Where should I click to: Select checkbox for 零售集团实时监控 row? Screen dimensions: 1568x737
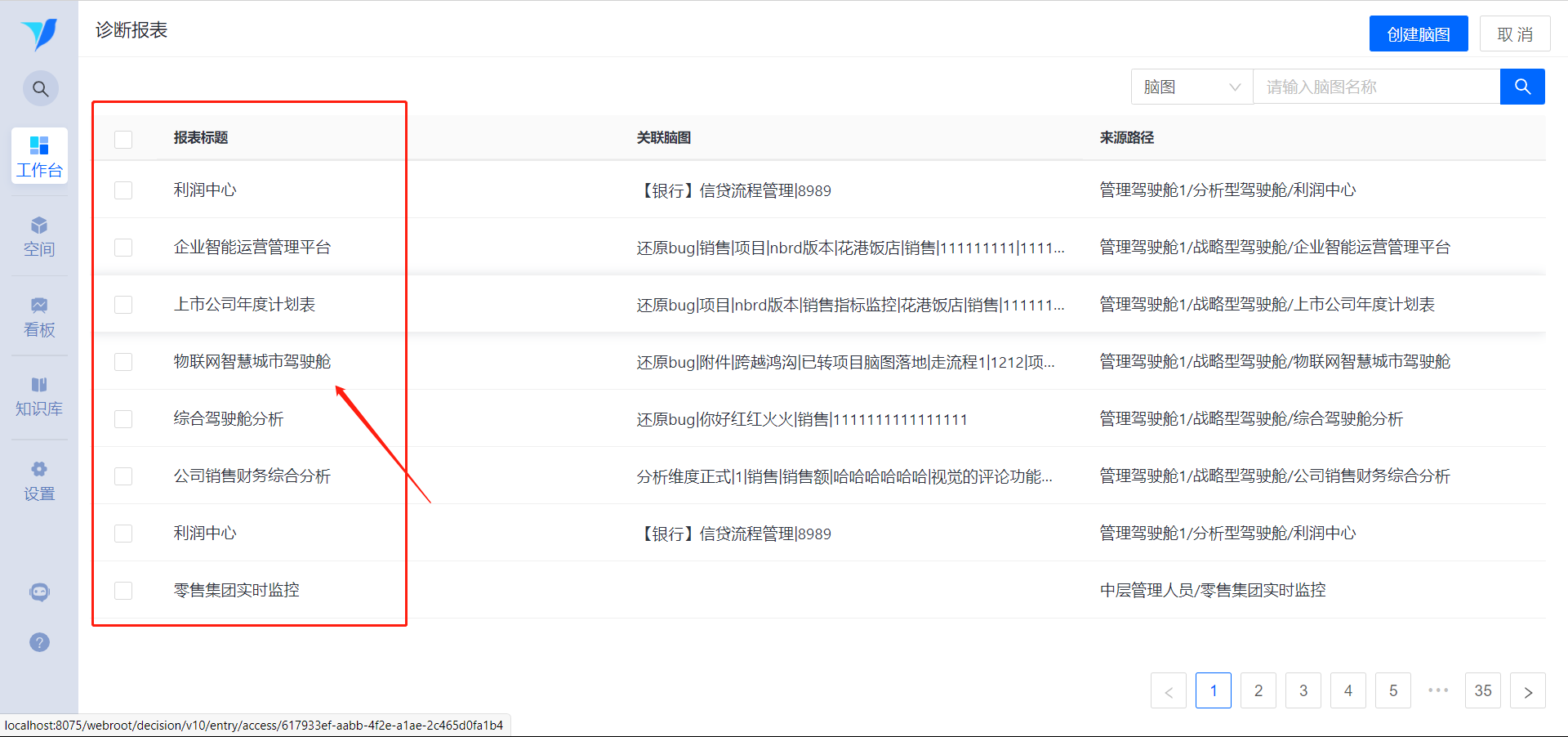click(123, 591)
